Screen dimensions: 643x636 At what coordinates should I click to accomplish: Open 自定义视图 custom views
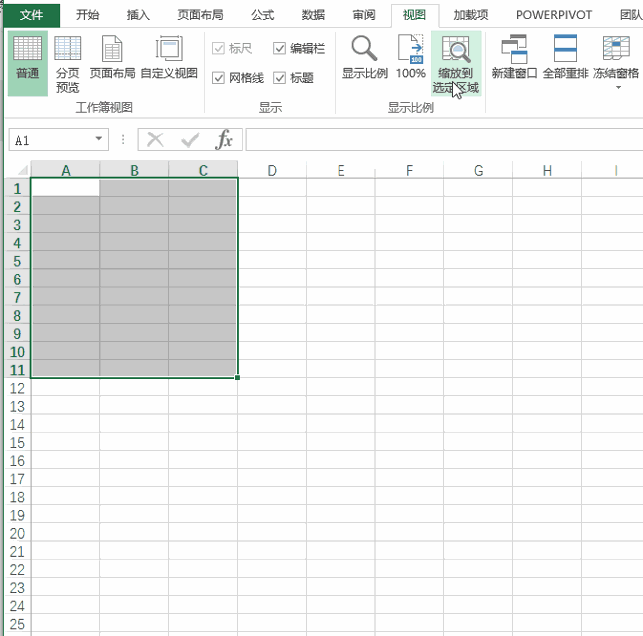[169, 62]
